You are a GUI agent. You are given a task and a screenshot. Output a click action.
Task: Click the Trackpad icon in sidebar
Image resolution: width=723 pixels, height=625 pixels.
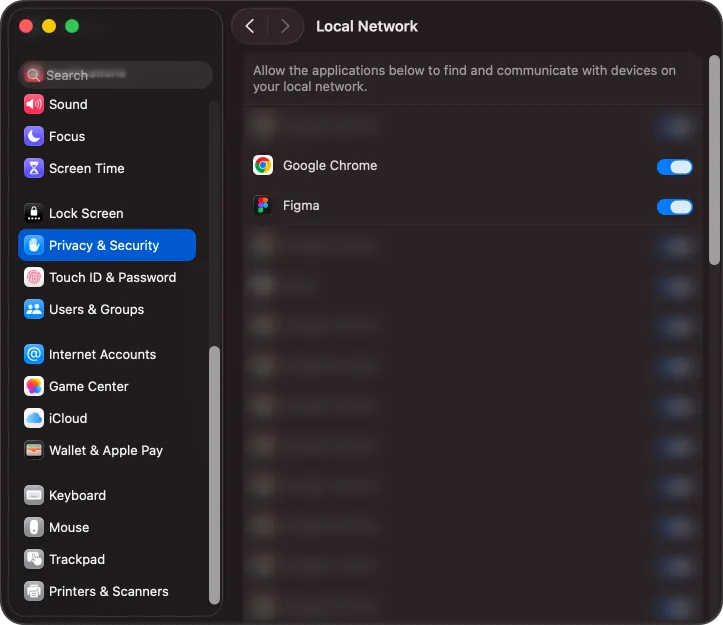34,559
